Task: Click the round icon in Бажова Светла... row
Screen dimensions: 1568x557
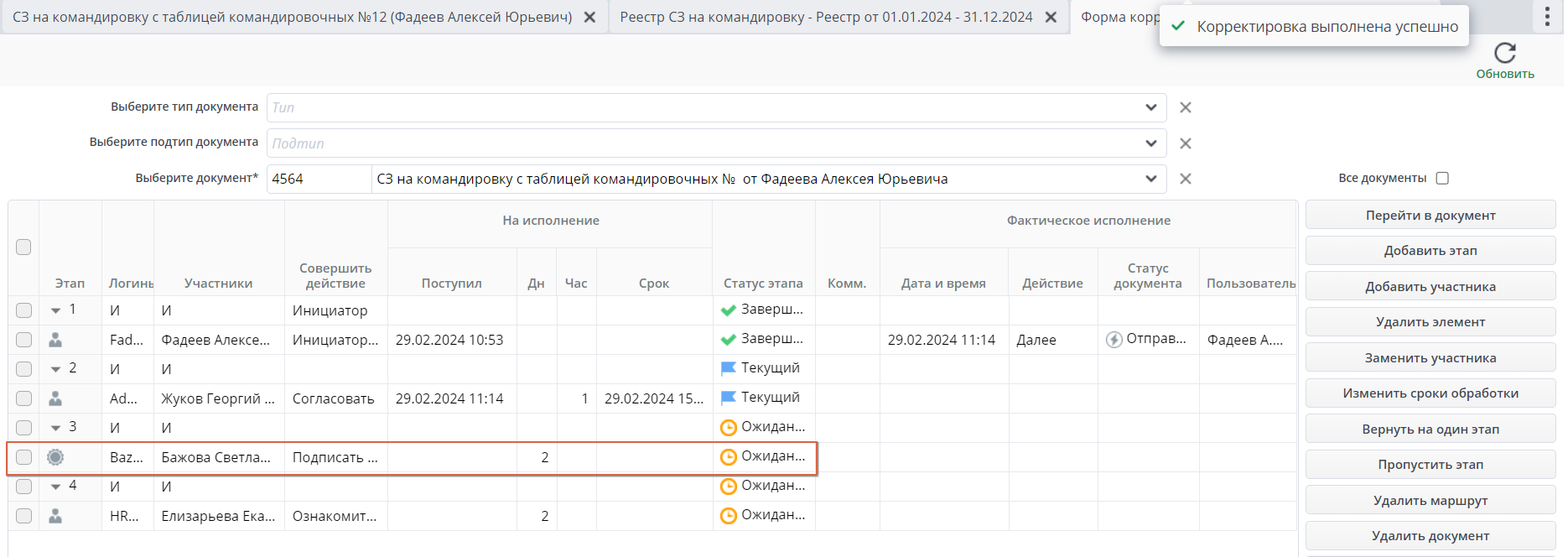Action: point(55,457)
